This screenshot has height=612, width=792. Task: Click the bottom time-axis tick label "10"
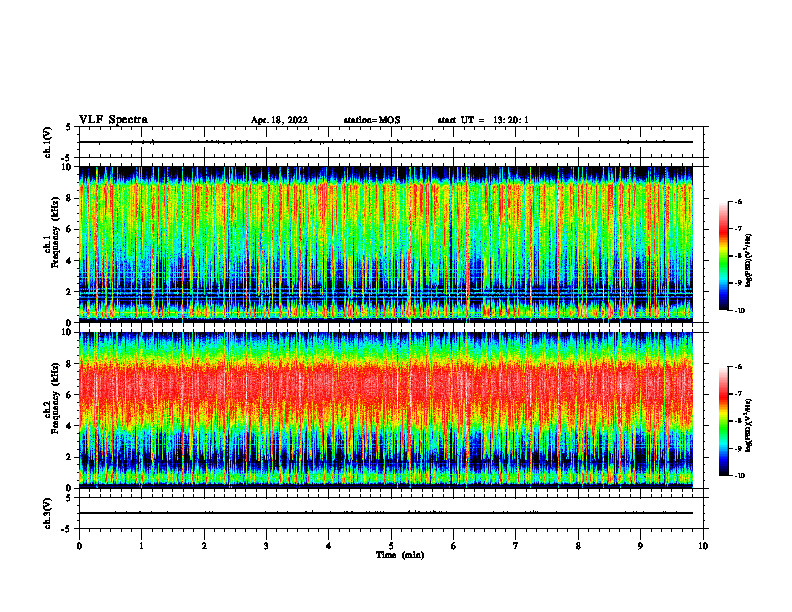(703, 546)
